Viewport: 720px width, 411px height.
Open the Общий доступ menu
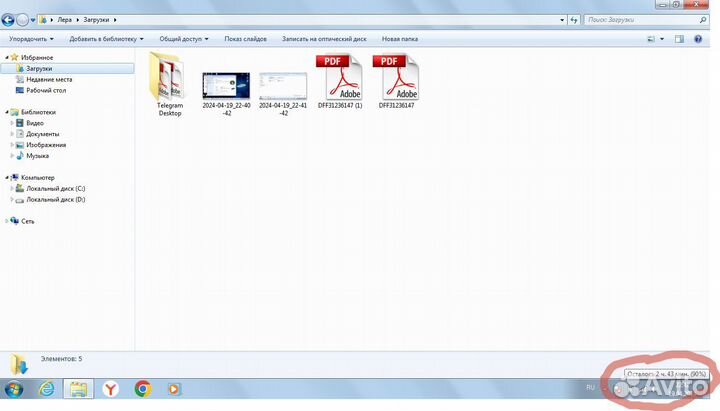184,39
